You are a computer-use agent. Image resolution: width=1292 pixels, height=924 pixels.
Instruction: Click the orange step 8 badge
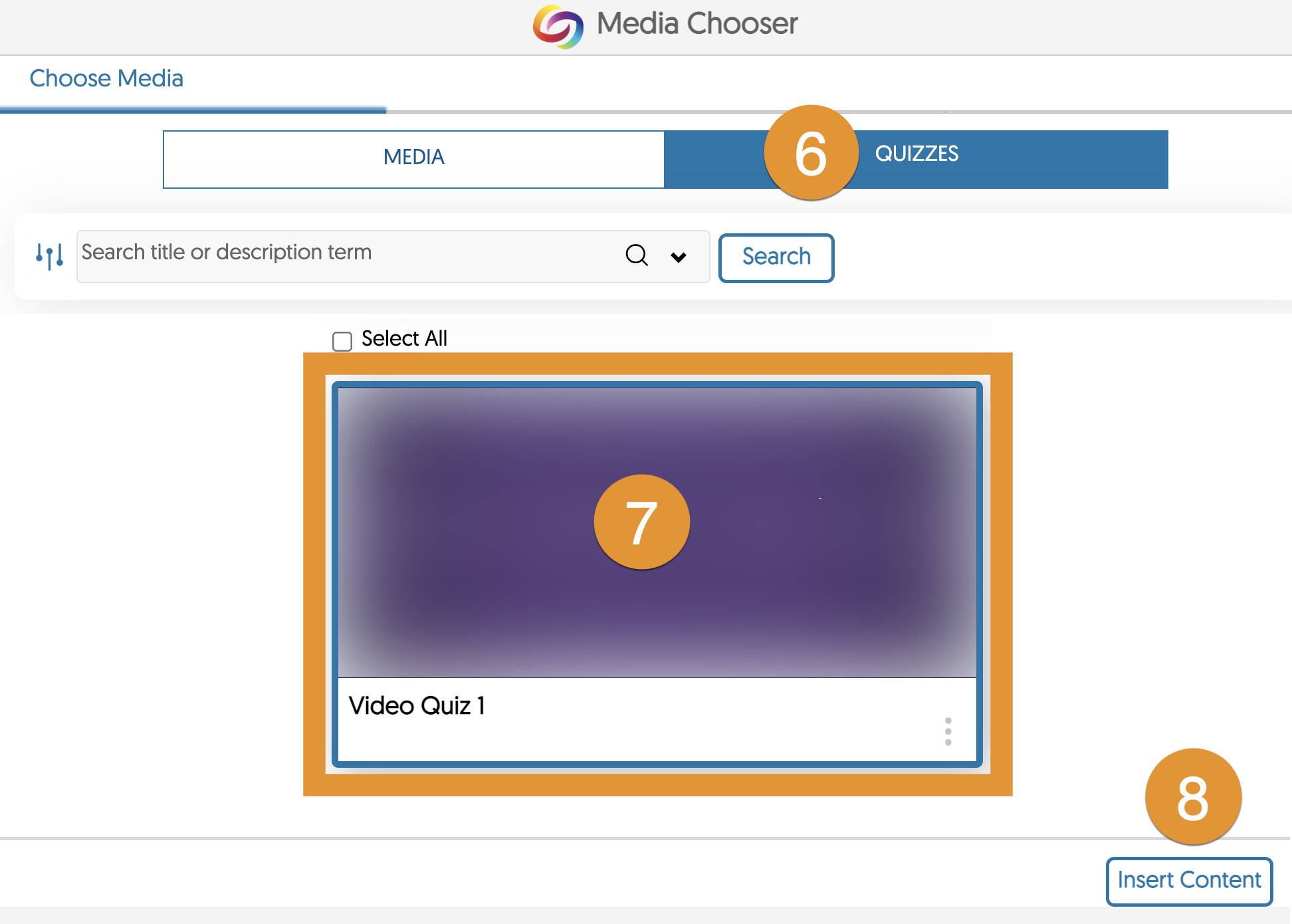coord(1193,797)
